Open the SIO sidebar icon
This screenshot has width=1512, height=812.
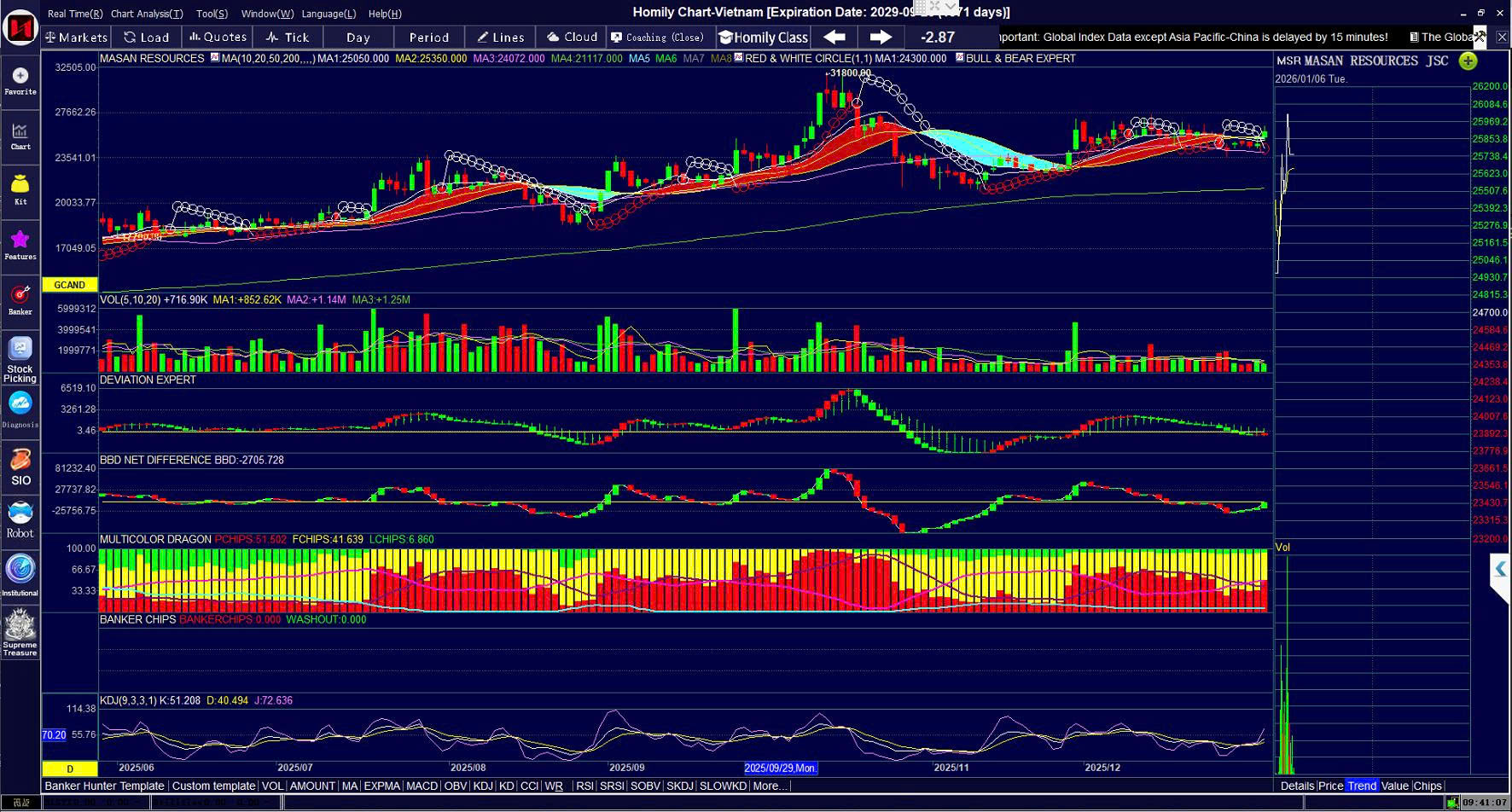pos(20,467)
